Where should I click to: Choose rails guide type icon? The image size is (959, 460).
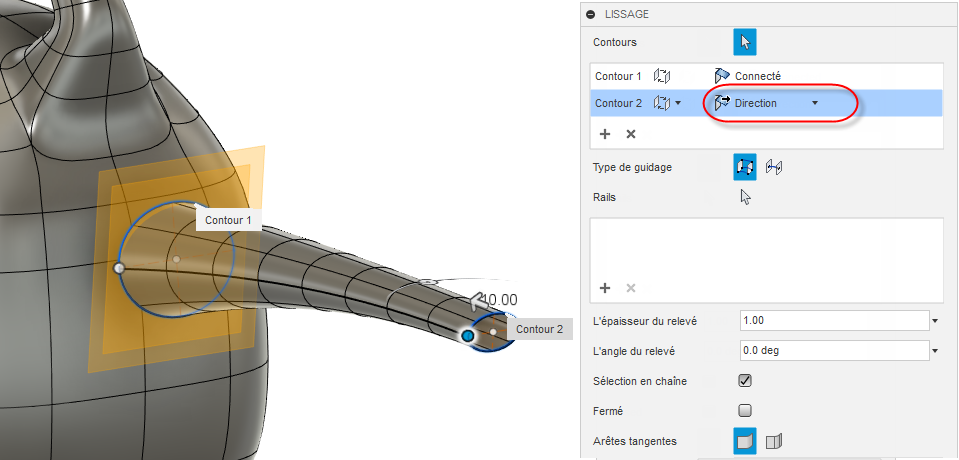point(745,167)
